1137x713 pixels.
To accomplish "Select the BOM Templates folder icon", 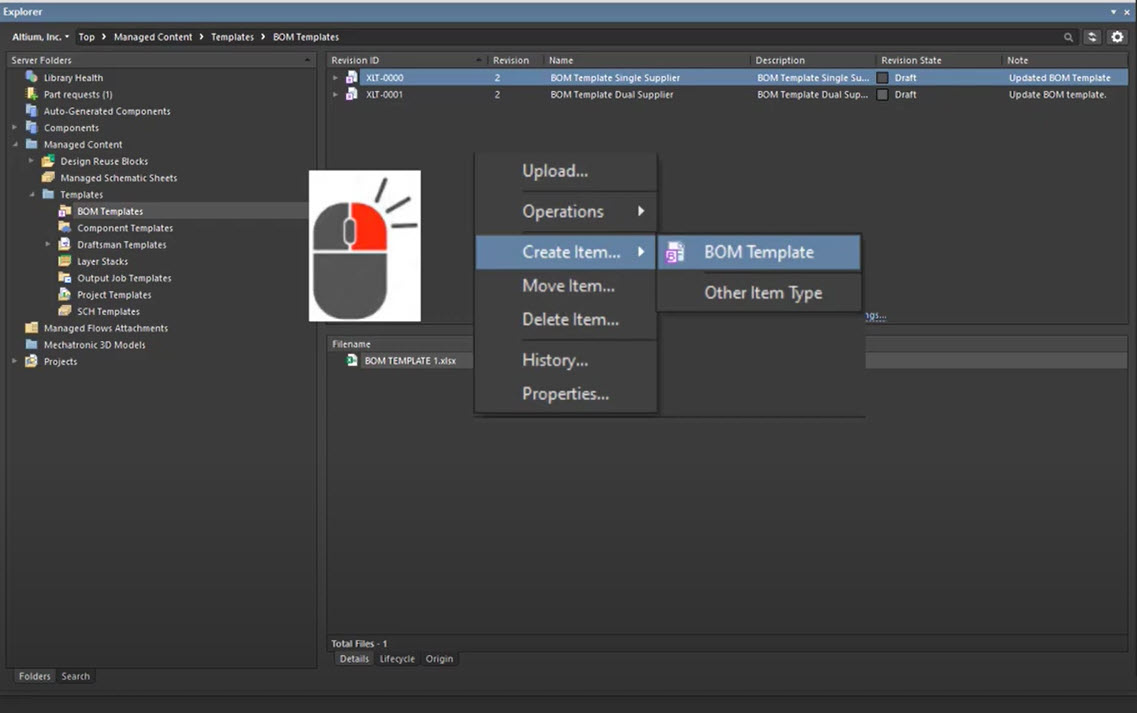I will tap(64, 210).
